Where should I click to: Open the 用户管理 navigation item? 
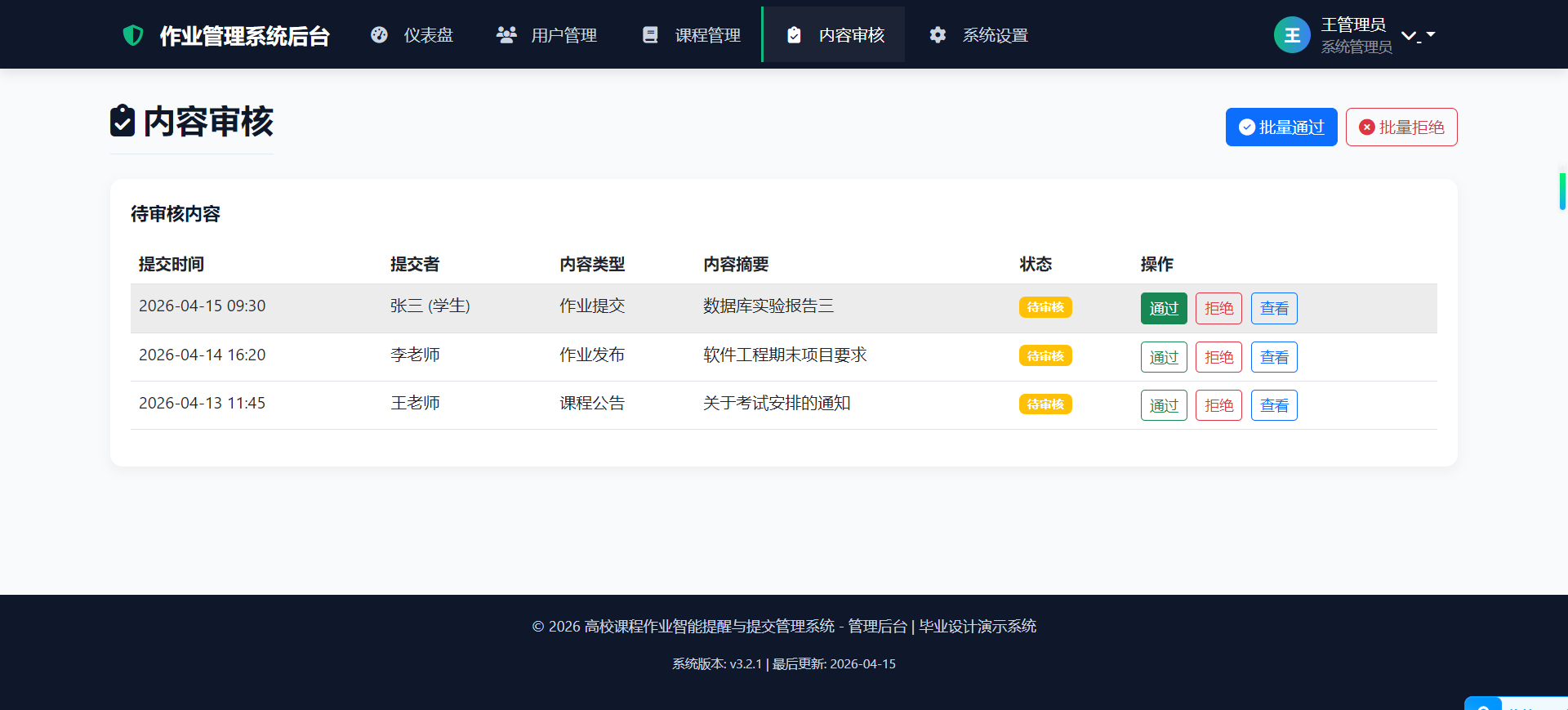point(547,35)
